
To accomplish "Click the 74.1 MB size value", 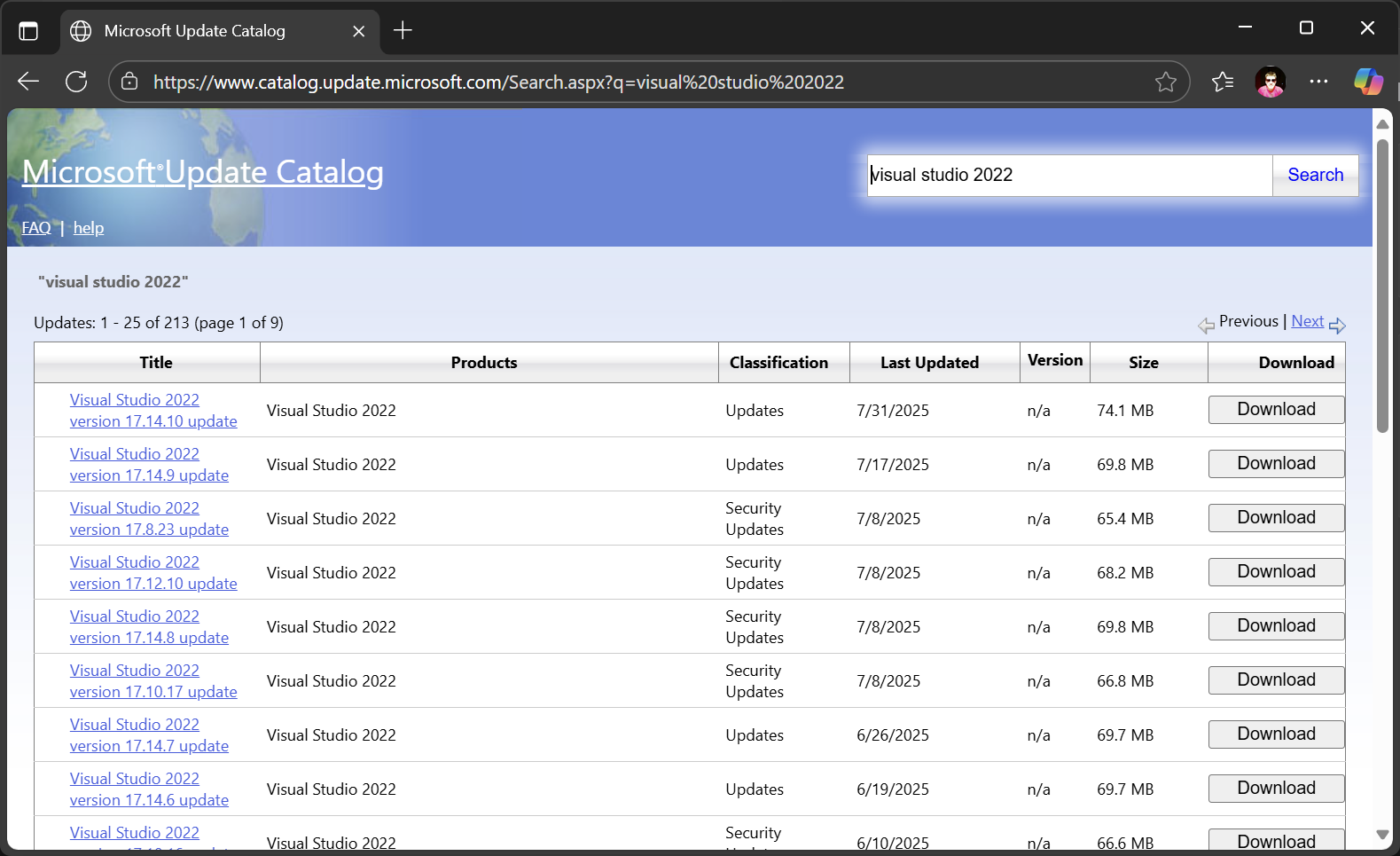I will pyautogui.click(x=1125, y=411).
